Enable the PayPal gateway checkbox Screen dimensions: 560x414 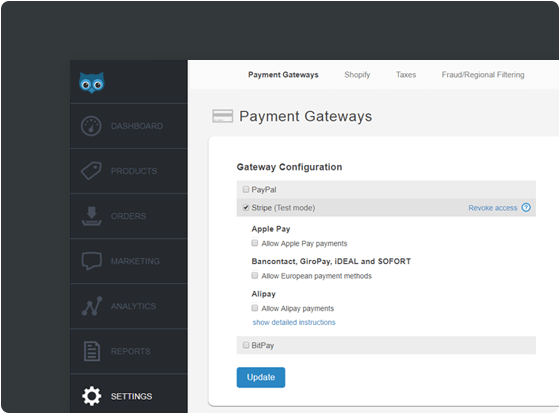(x=246, y=189)
